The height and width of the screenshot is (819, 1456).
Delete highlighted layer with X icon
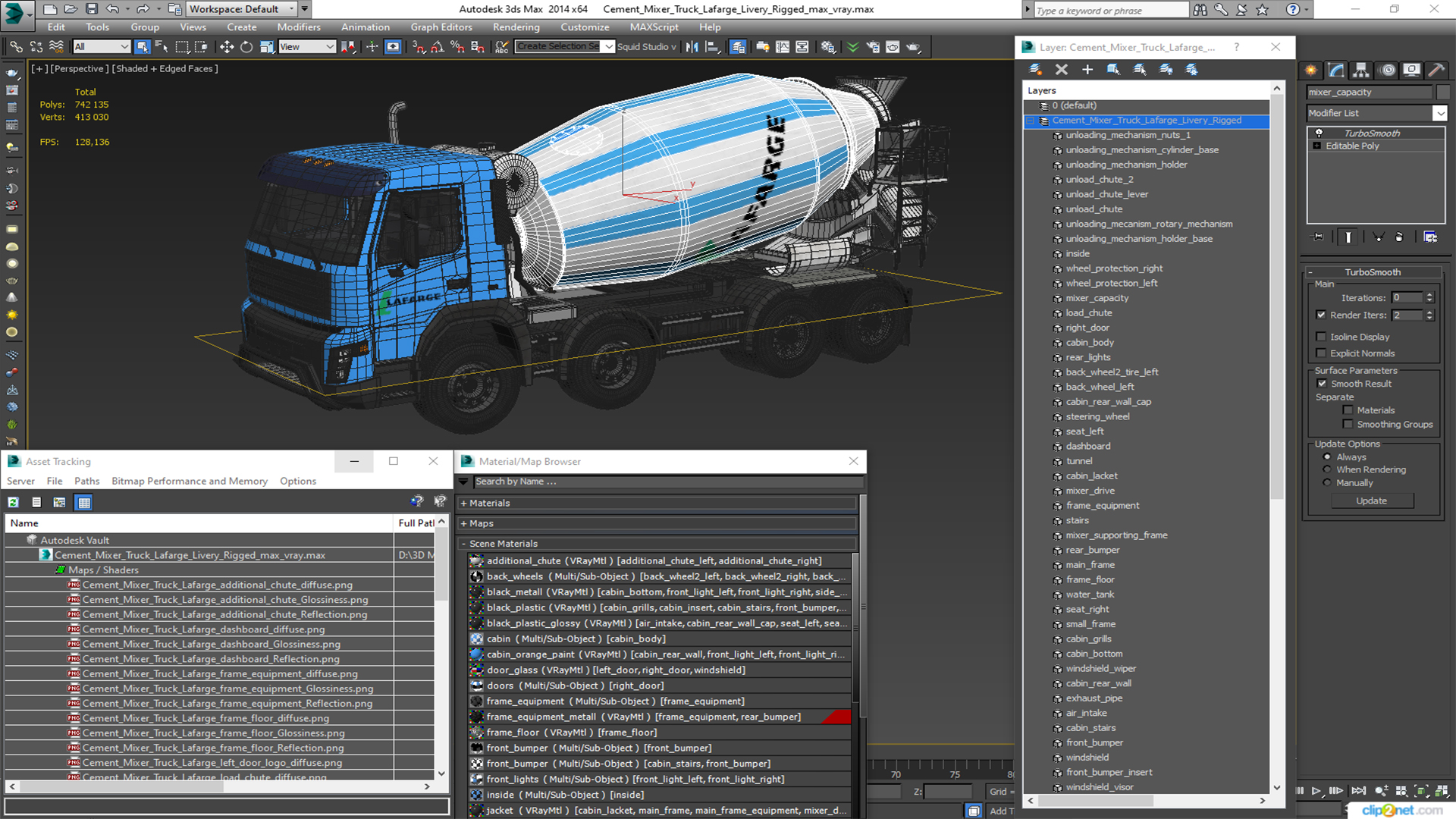point(1062,69)
